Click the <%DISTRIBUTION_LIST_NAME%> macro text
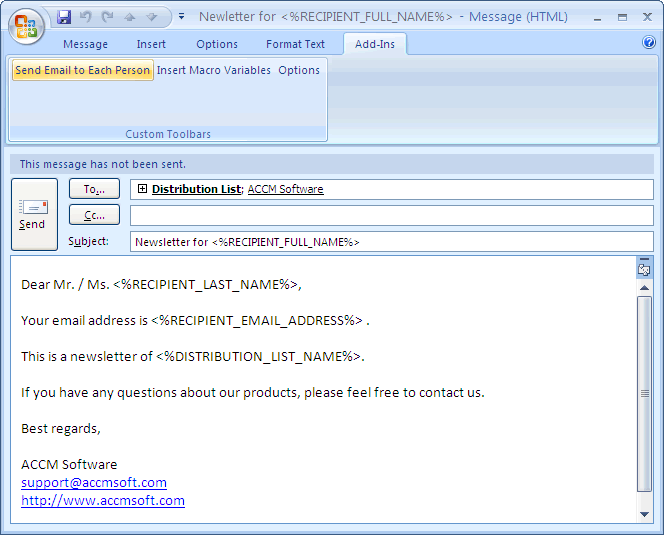 tap(258, 357)
